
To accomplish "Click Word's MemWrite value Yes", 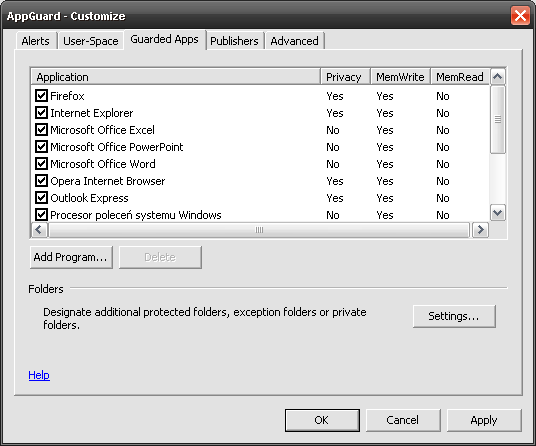I will click(x=385, y=164).
